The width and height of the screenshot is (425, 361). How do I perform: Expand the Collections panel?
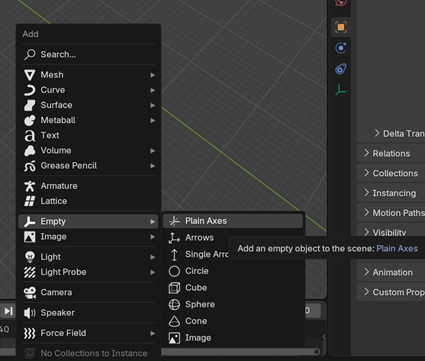[x=391, y=173]
